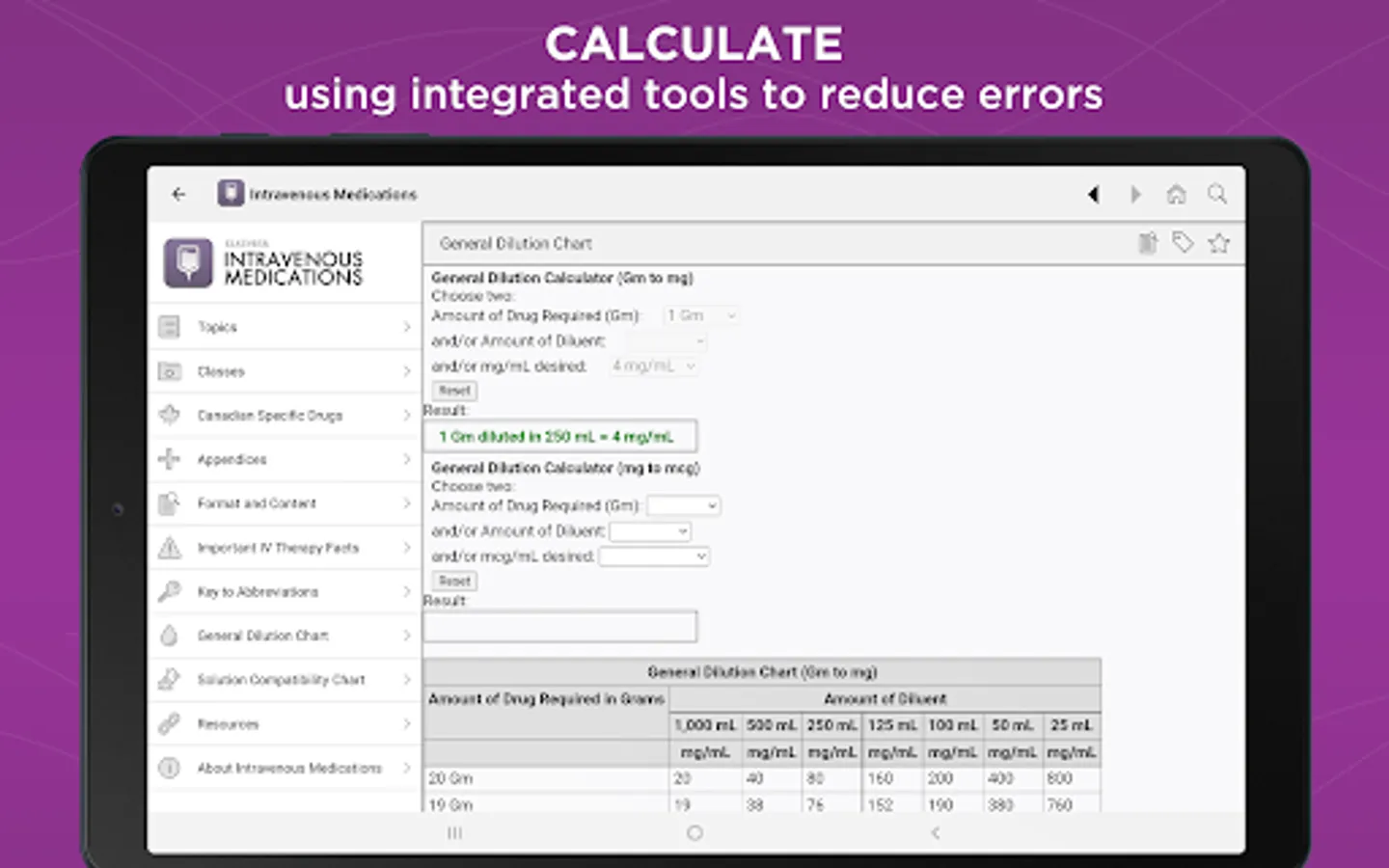Go to the previous page with the left triangle
Image resolution: width=1389 pixels, height=868 pixels.
tap(1093, 194)
